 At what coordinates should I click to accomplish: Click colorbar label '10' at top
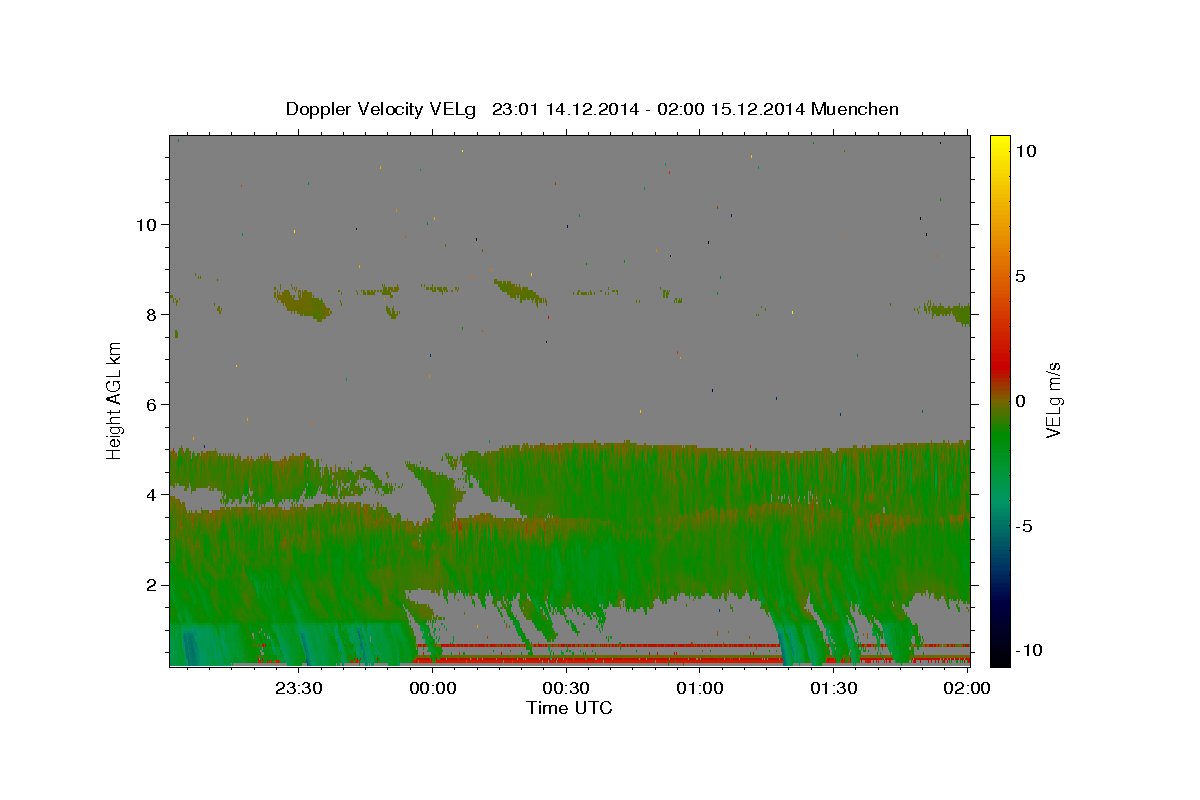[1025, 151]
